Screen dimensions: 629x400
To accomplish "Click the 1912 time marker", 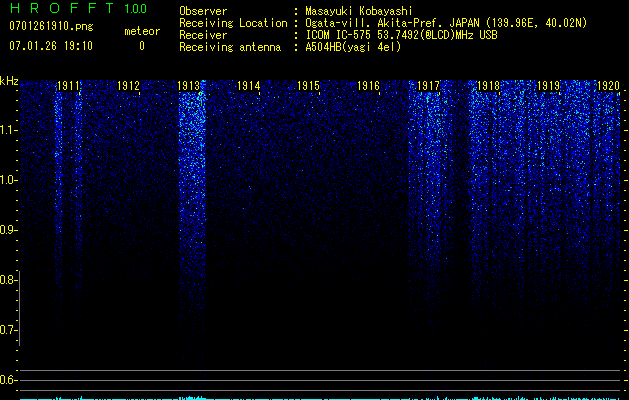I will click(x=128, y=86).
